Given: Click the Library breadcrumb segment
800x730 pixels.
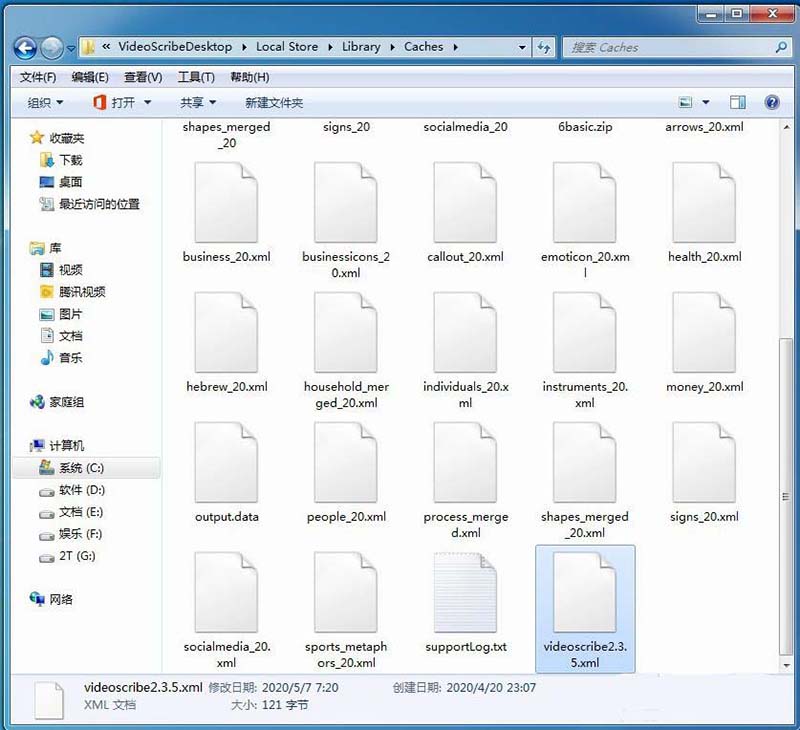Looking at the screenshot, I should pos(361,47).
